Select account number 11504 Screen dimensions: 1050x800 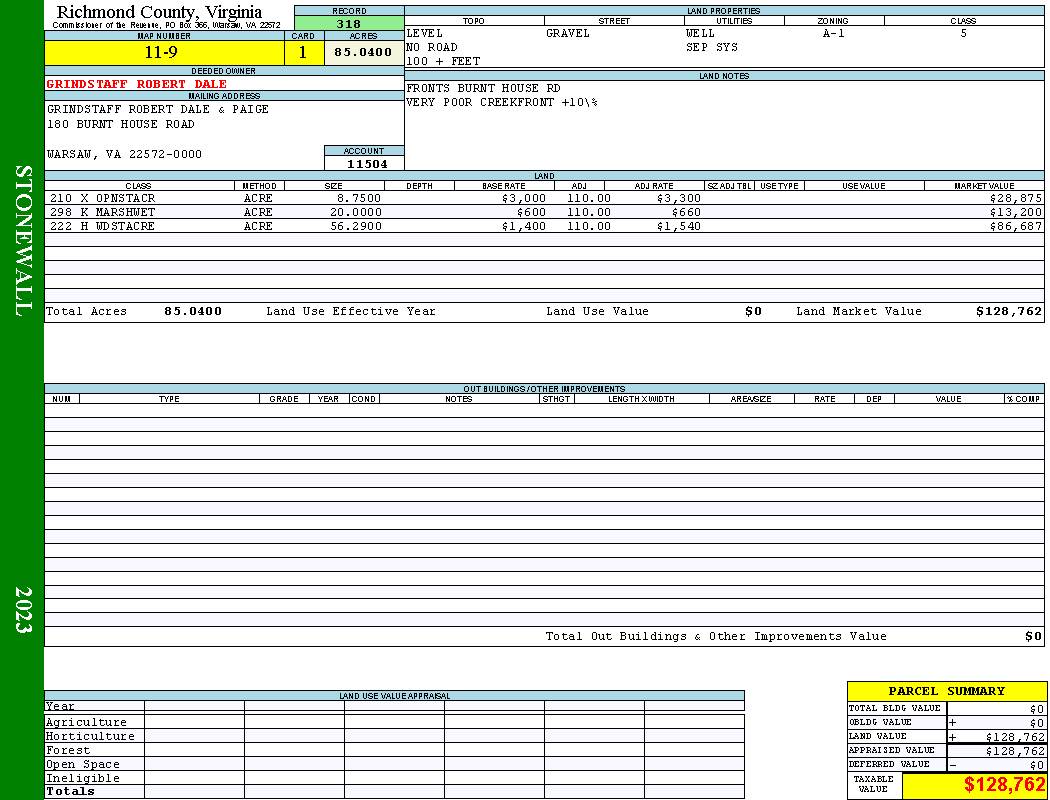pos(367,164)
